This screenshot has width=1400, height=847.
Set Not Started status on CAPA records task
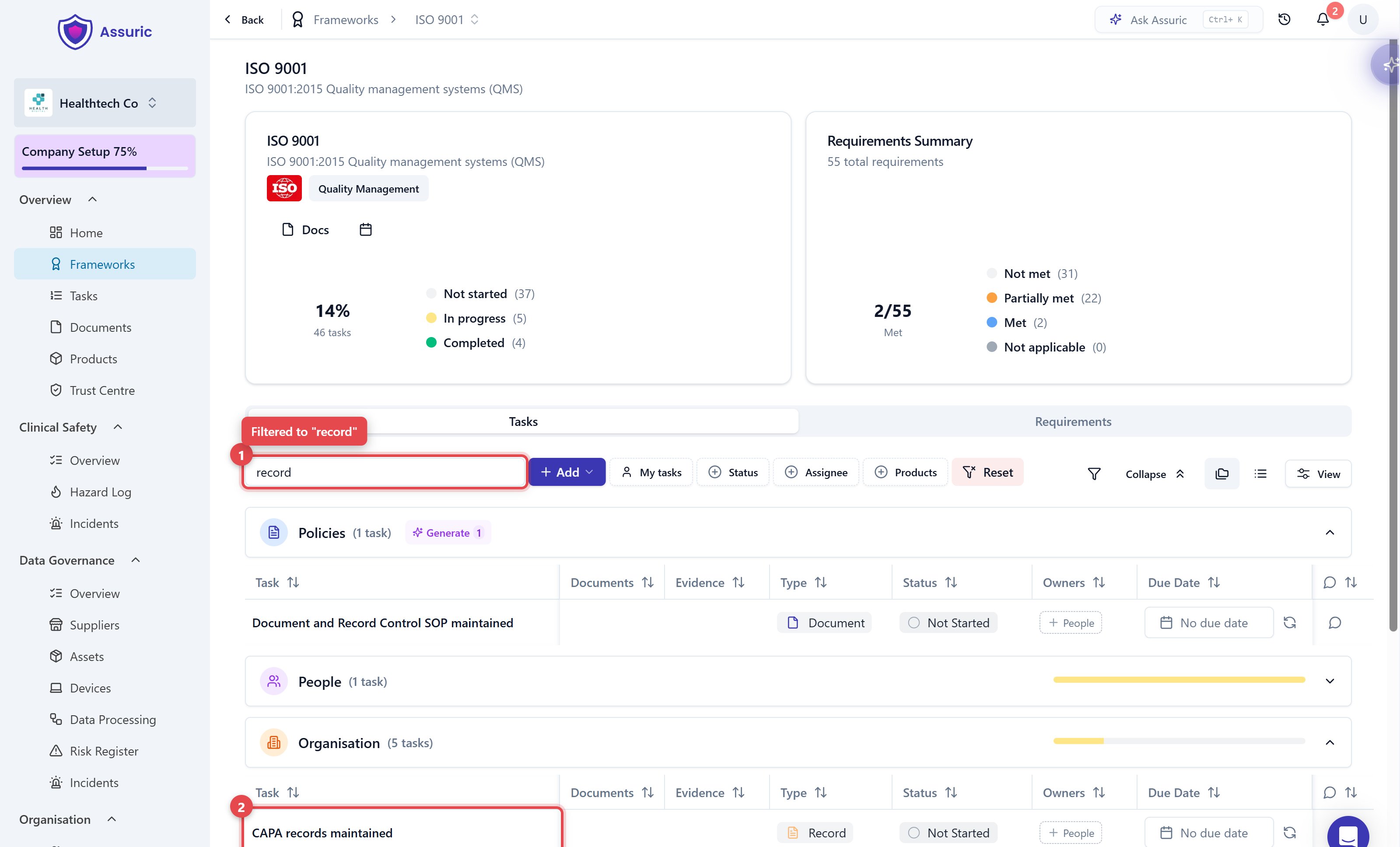(948, 833)
